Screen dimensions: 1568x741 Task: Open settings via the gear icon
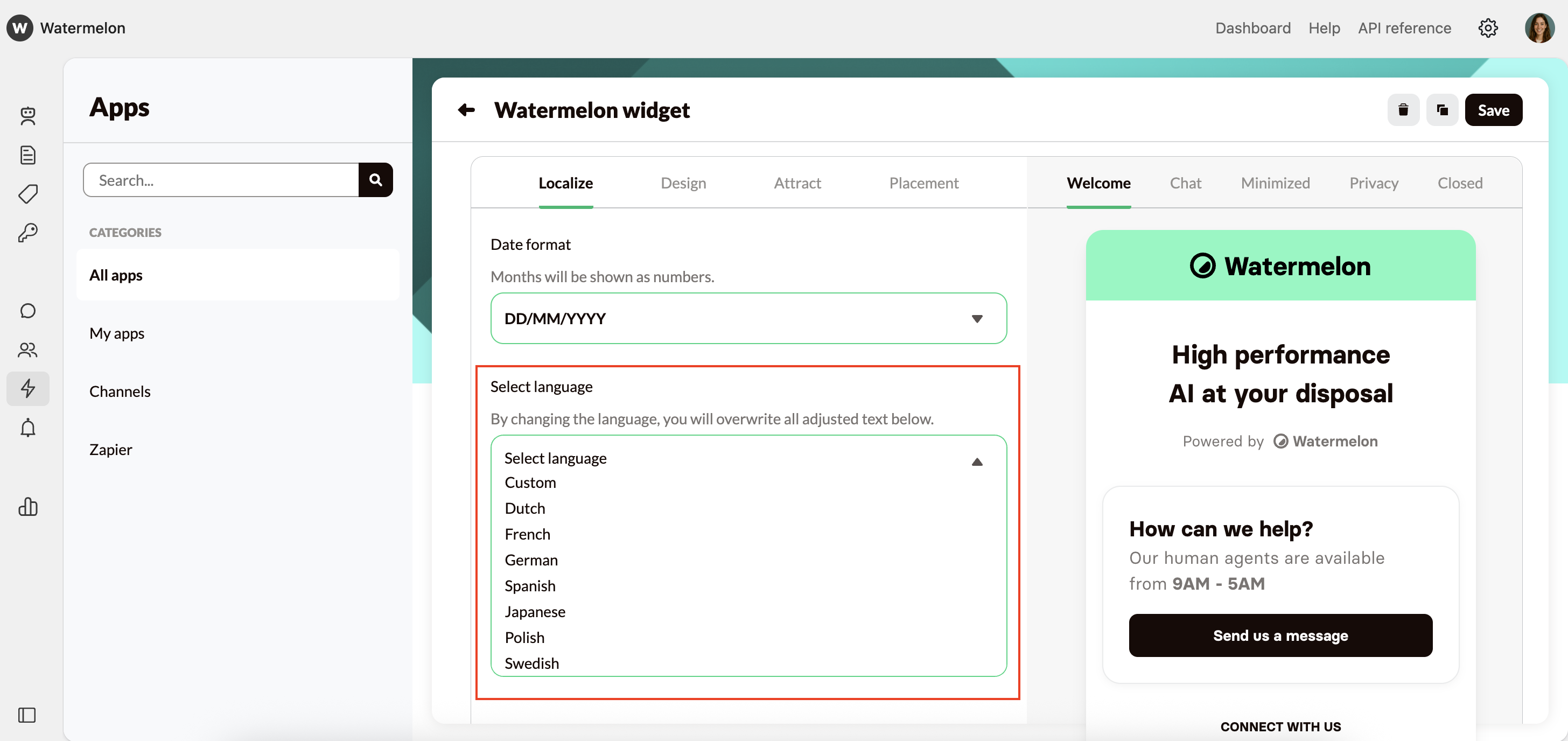[1488, 28]
